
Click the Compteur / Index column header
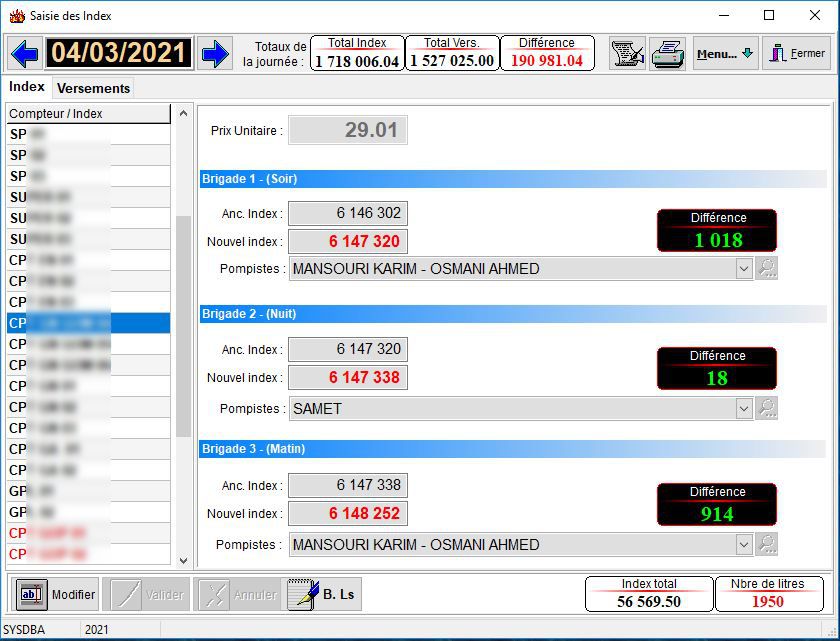(88, 114)
